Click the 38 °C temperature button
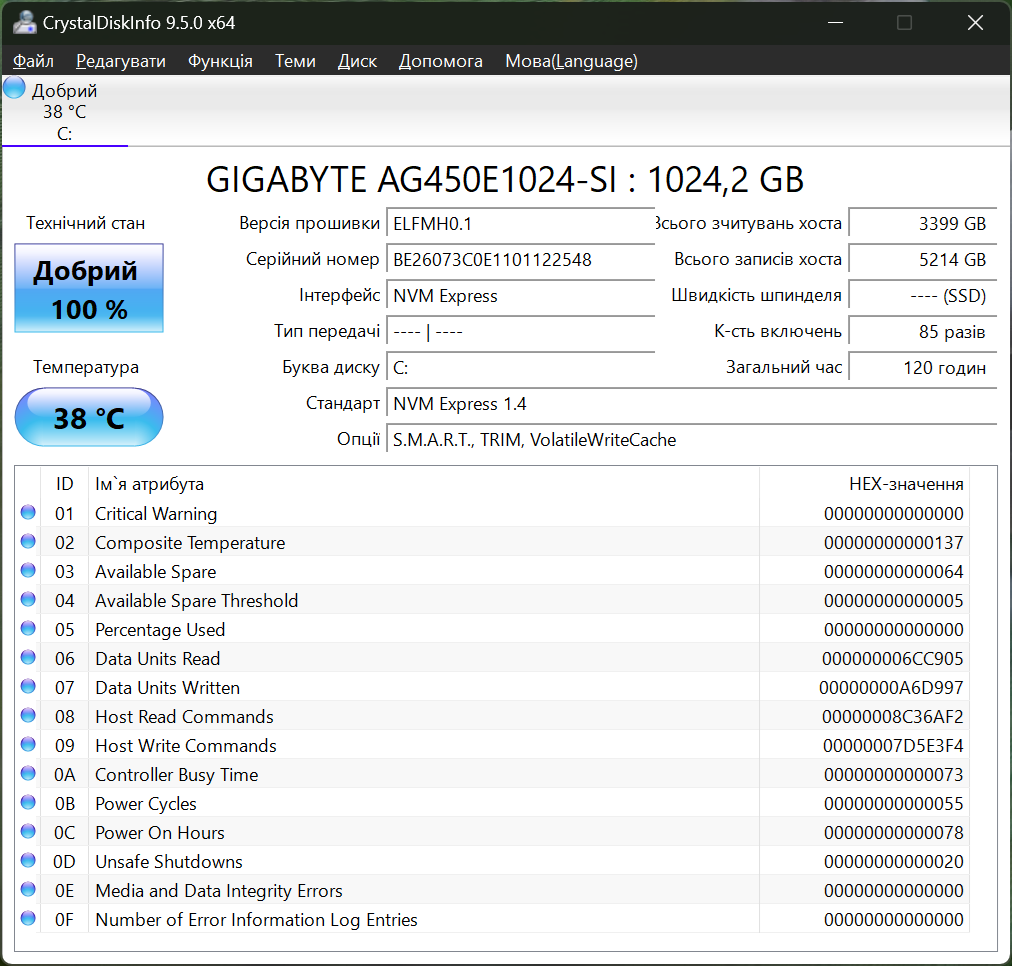 pos(89,417)
